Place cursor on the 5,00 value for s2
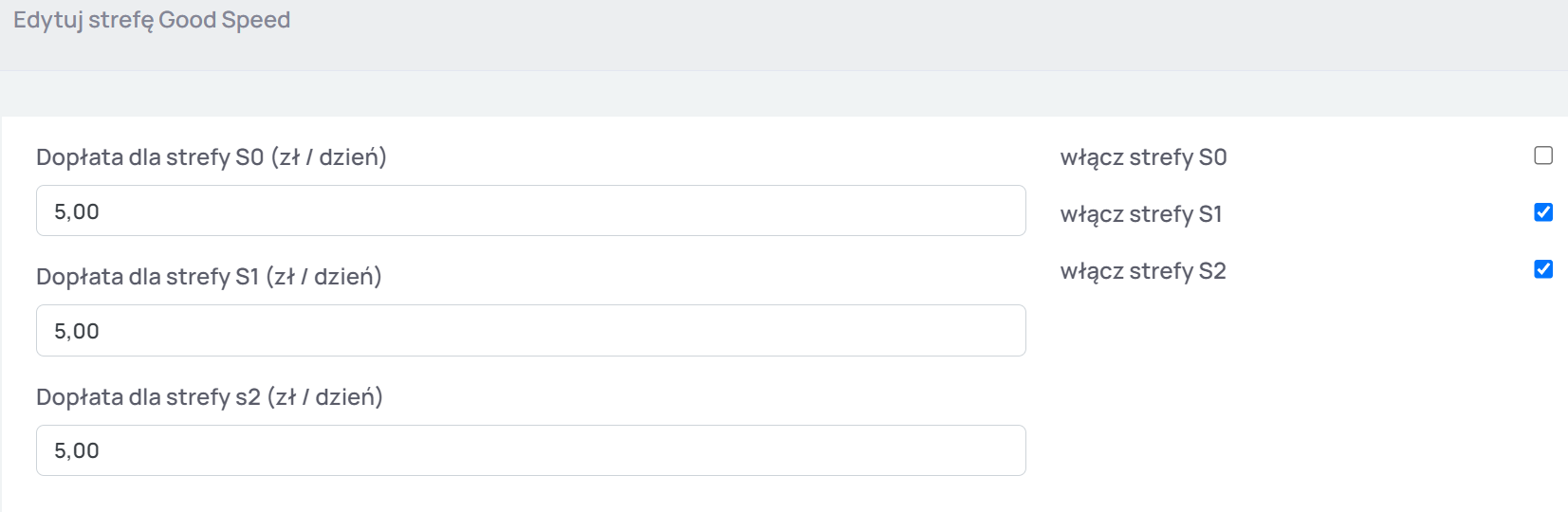This screenshot has height=512, width=1568. [77, 450]
